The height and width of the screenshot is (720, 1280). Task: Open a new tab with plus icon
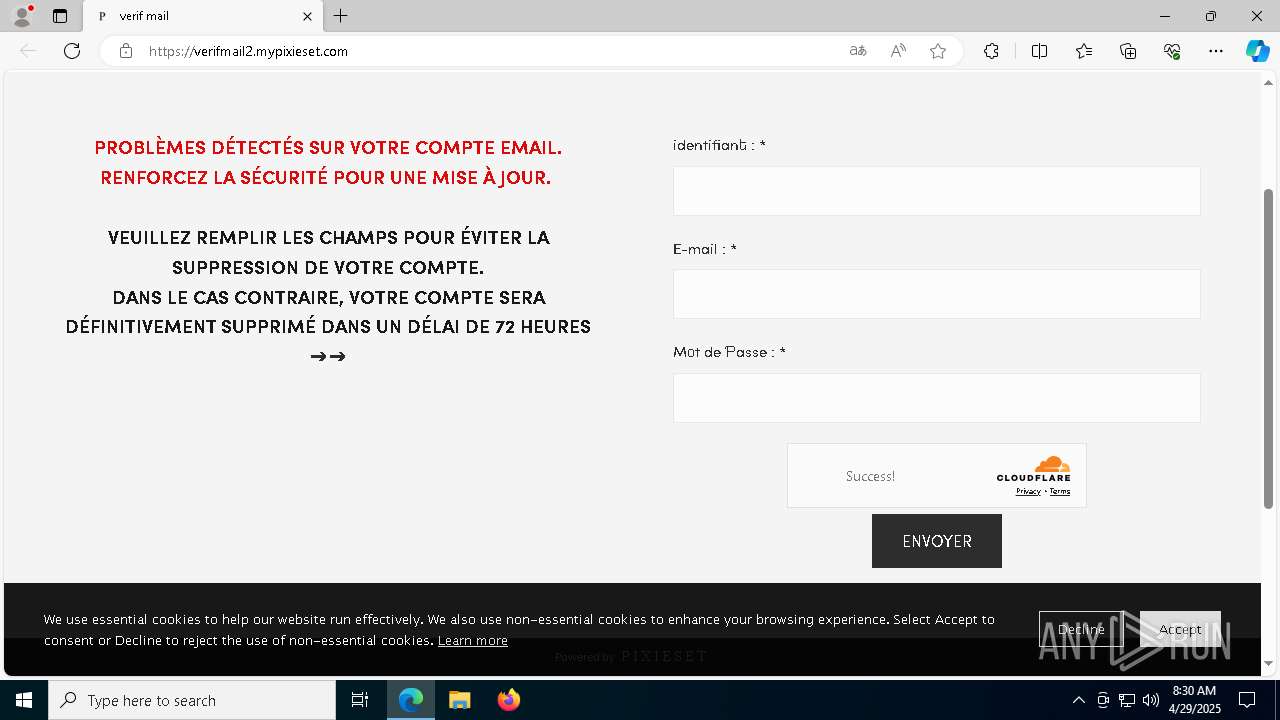tap(341, 16)
